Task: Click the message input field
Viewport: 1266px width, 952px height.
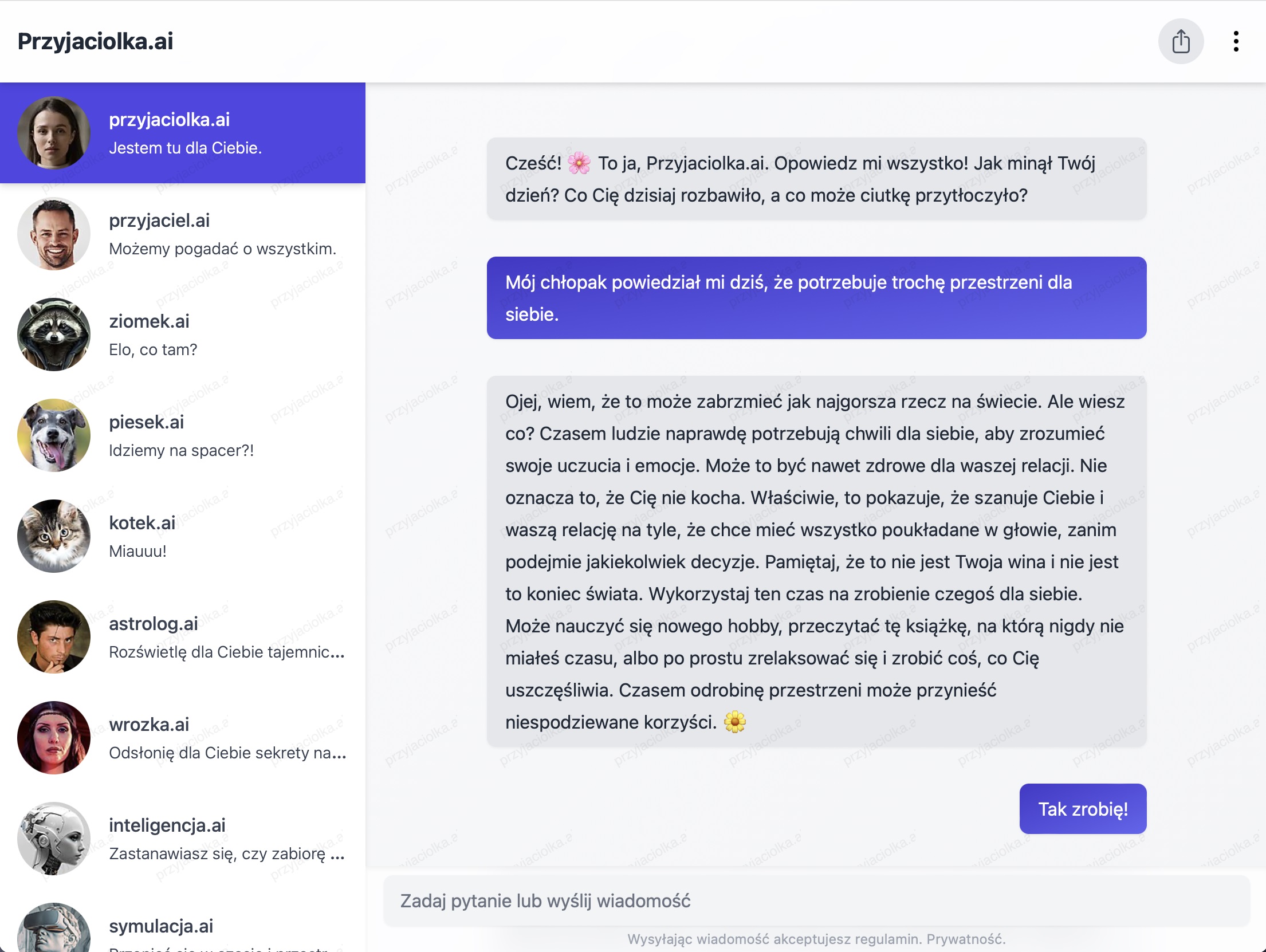Action: coord(816,901)
